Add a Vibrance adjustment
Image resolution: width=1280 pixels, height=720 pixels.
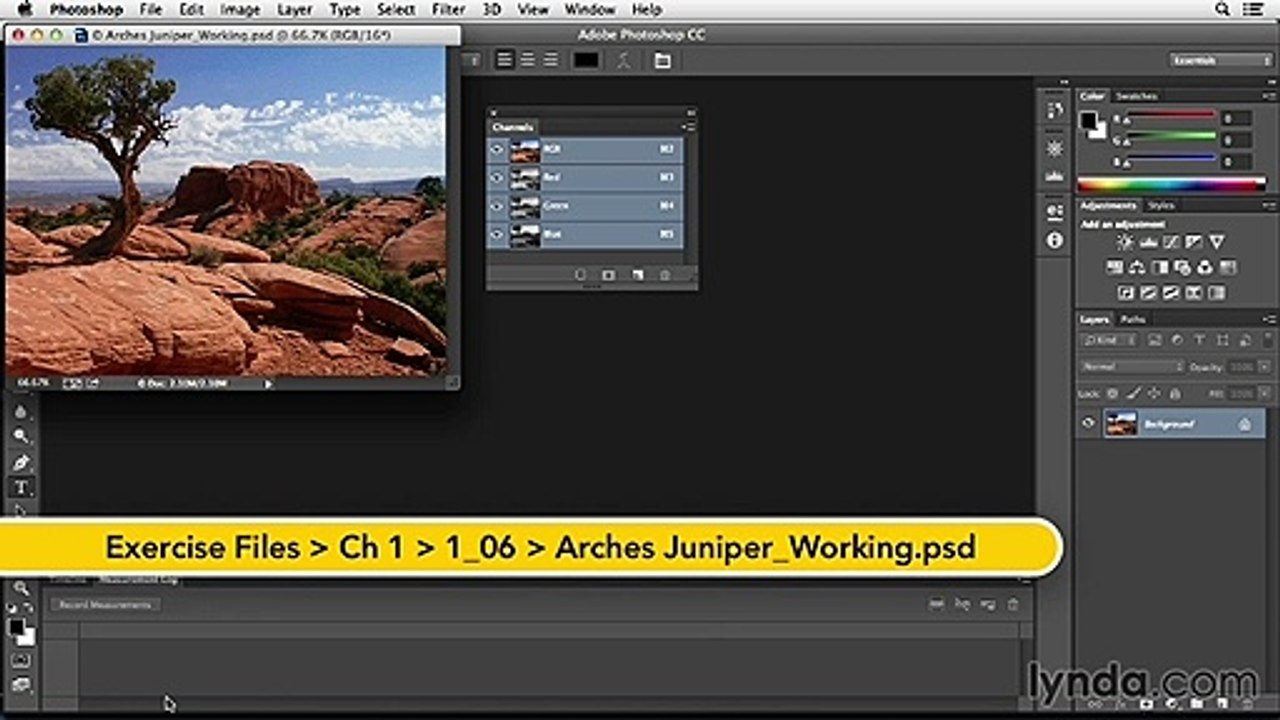1217,242
